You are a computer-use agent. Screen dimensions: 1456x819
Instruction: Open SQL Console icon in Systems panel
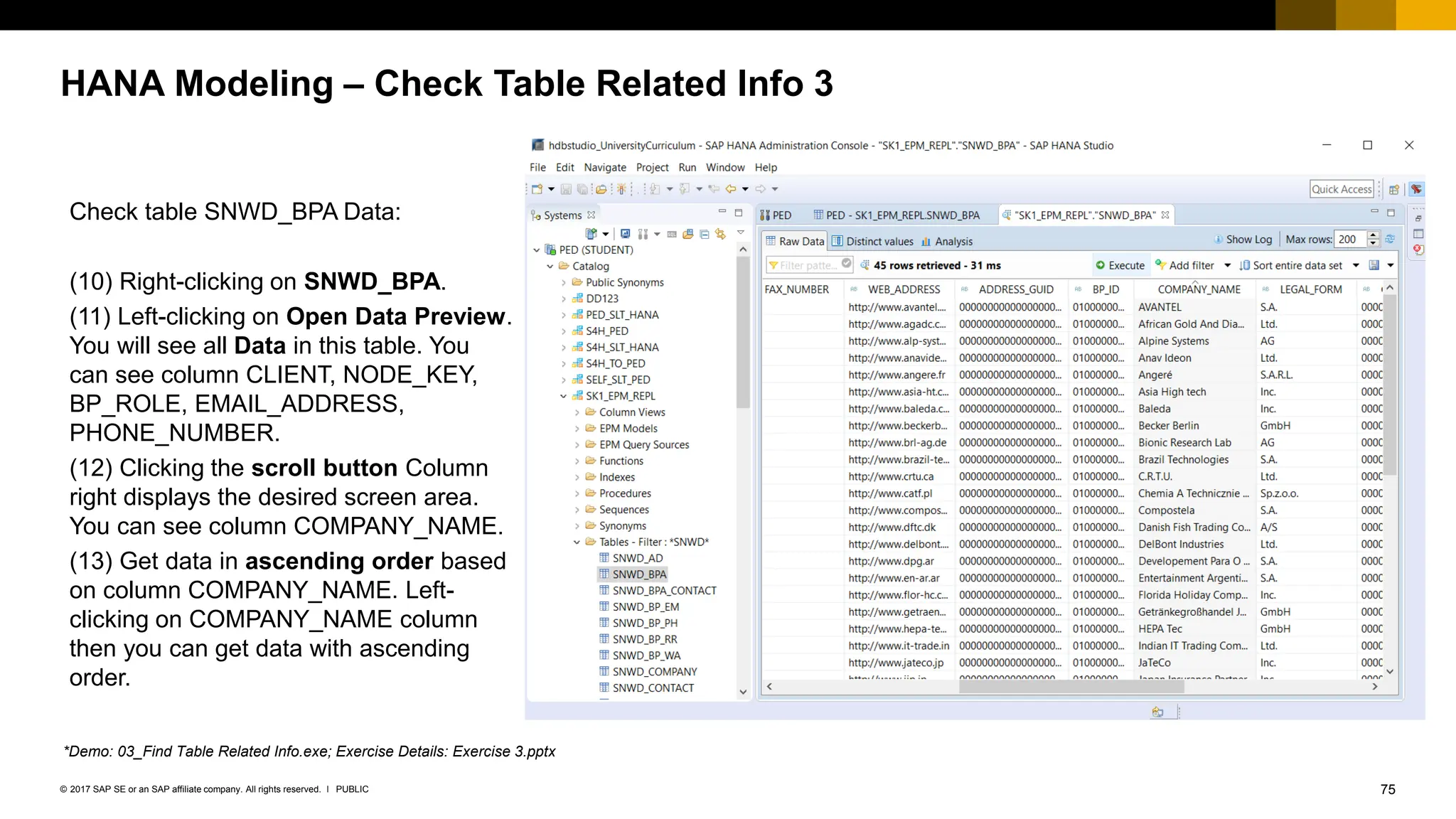tap(672, 234)
